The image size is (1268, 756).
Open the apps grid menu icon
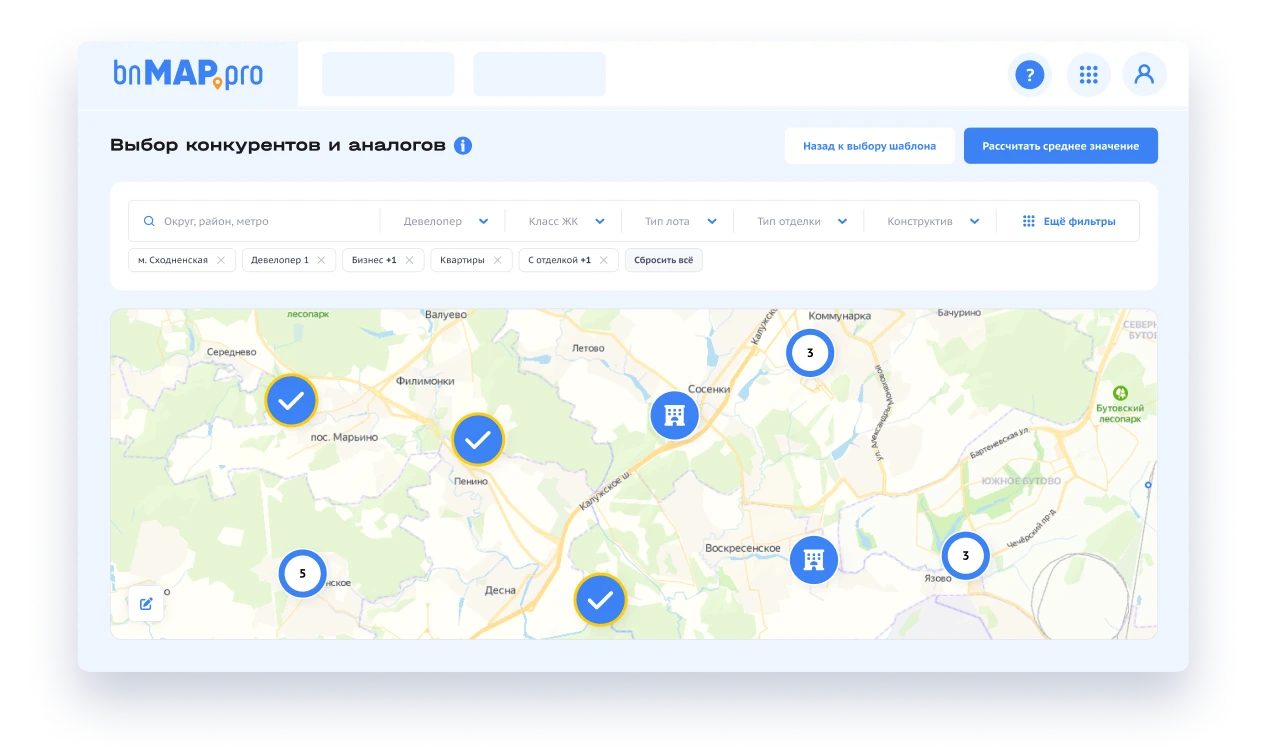point(1088,75)
